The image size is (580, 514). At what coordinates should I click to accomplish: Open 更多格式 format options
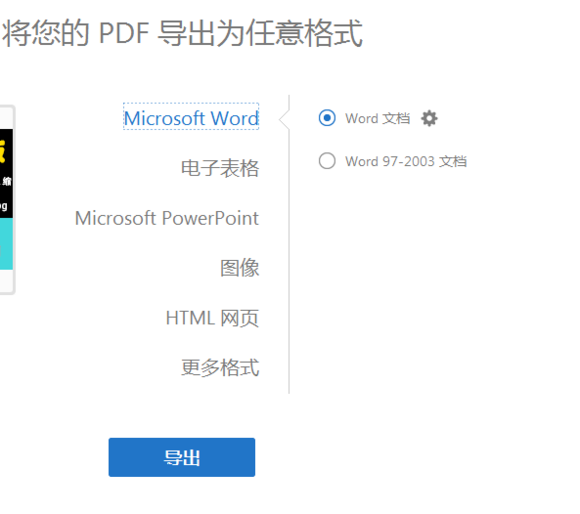[220, 368]
